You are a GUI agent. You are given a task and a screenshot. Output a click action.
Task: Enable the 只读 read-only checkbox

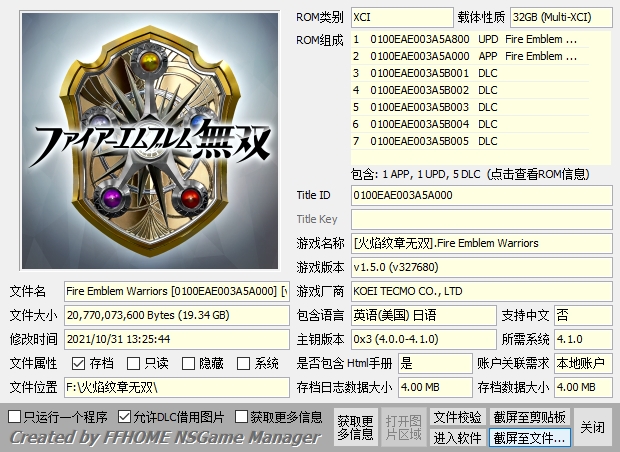click(x=133, y=363)
